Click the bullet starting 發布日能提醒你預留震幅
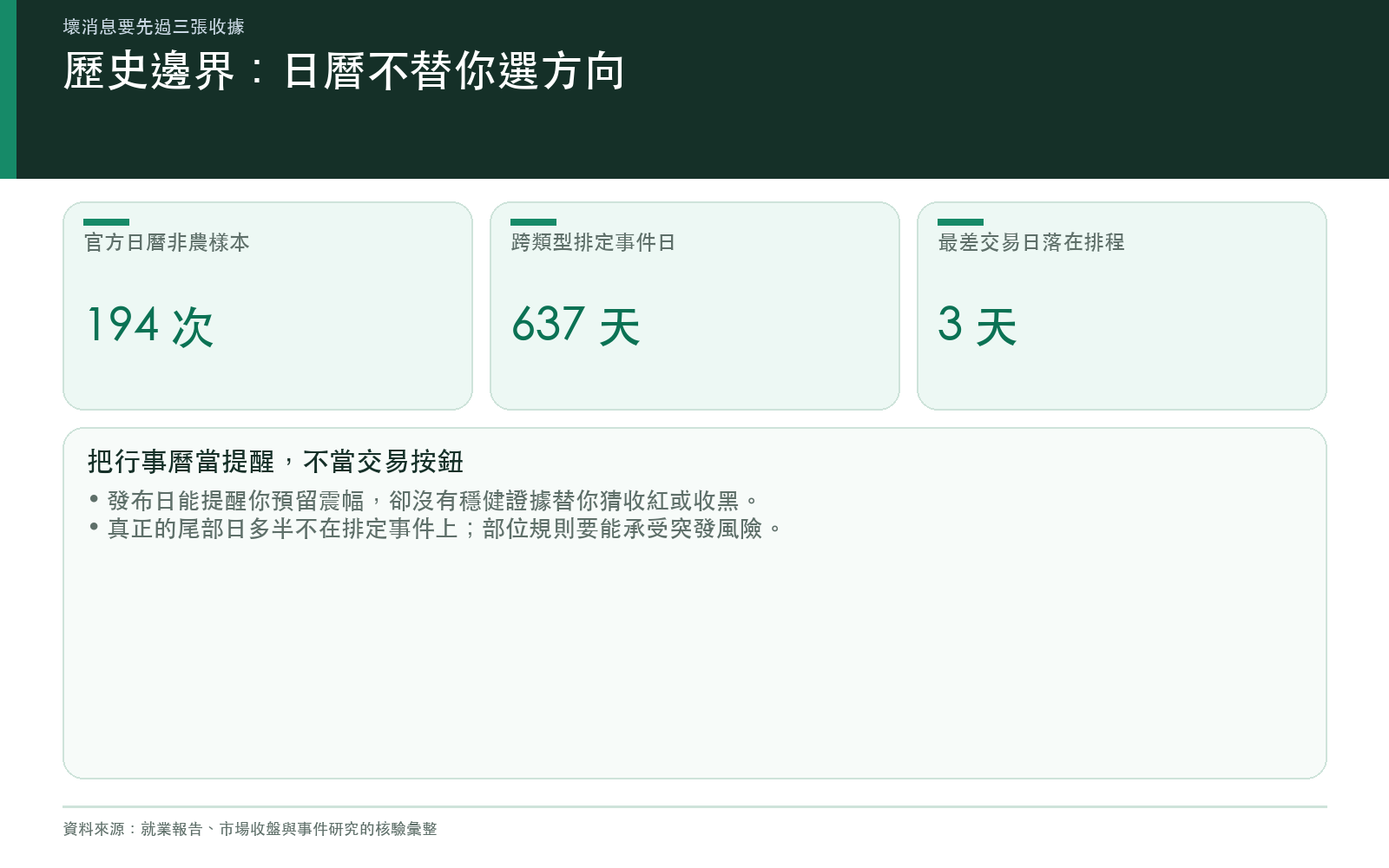 [x=425, y=501]
